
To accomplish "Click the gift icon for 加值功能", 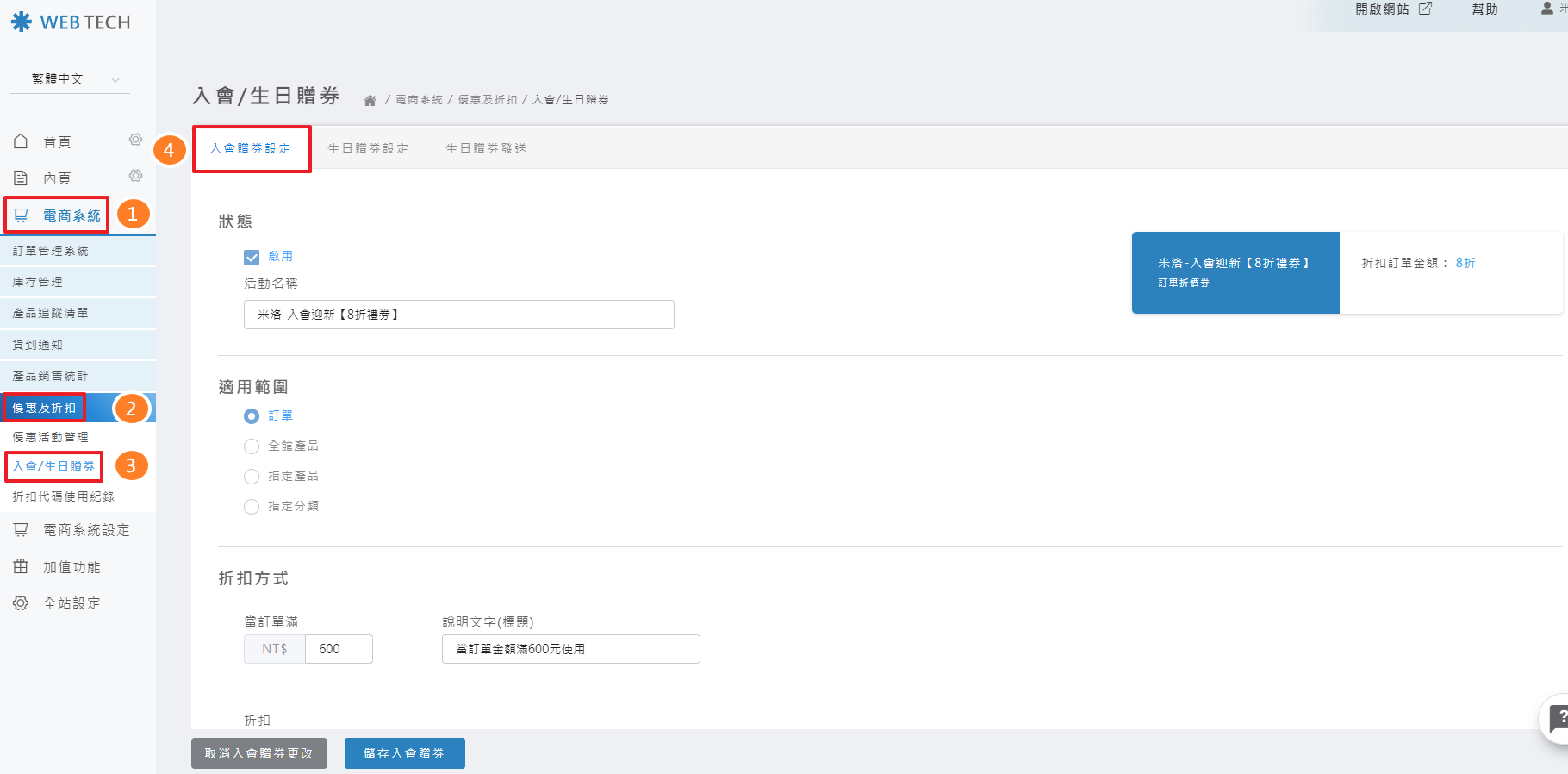I will [21, 566].
